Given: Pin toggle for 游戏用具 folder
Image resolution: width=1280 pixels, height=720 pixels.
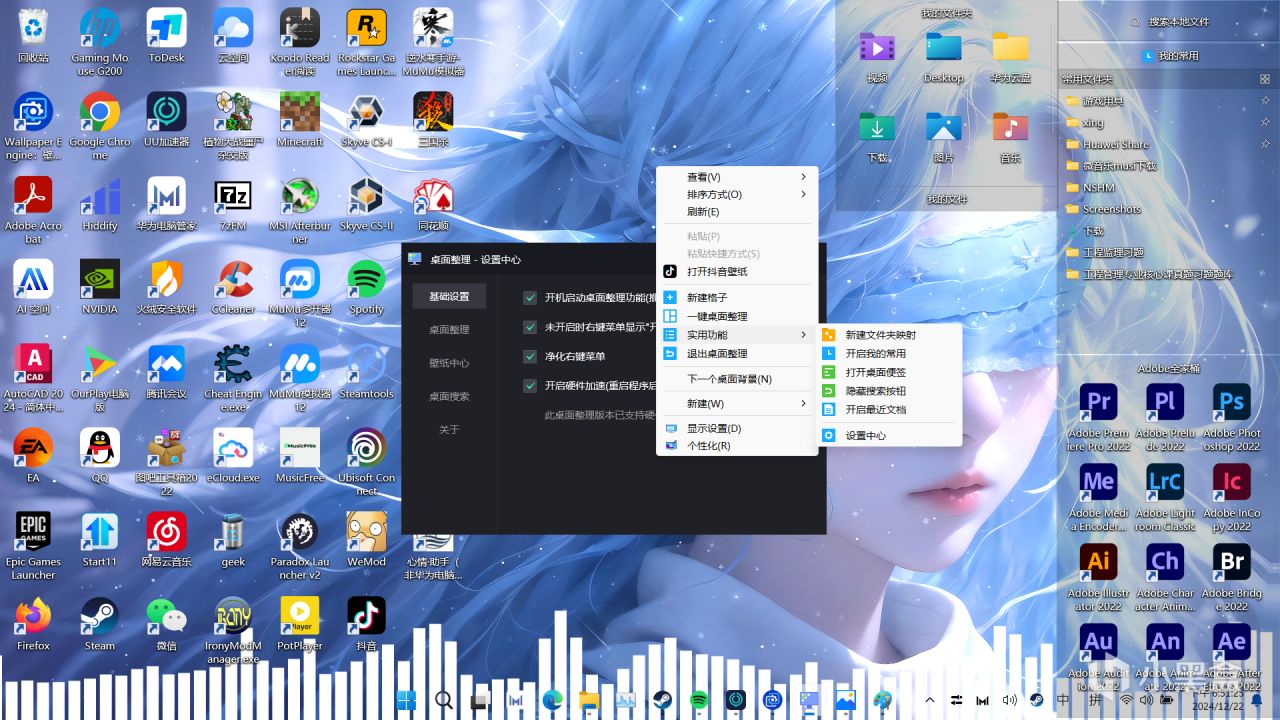Looking at the screenshot, I should coord(1265,101).
